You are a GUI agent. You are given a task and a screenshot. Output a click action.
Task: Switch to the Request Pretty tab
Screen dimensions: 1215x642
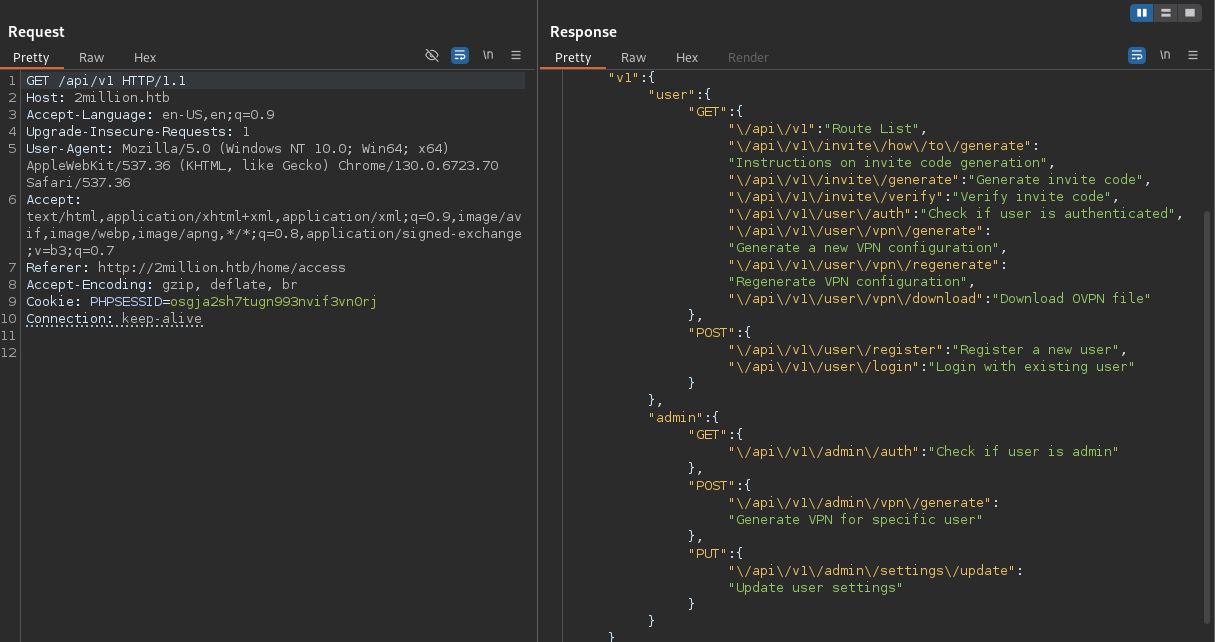[x=31, y=58]
